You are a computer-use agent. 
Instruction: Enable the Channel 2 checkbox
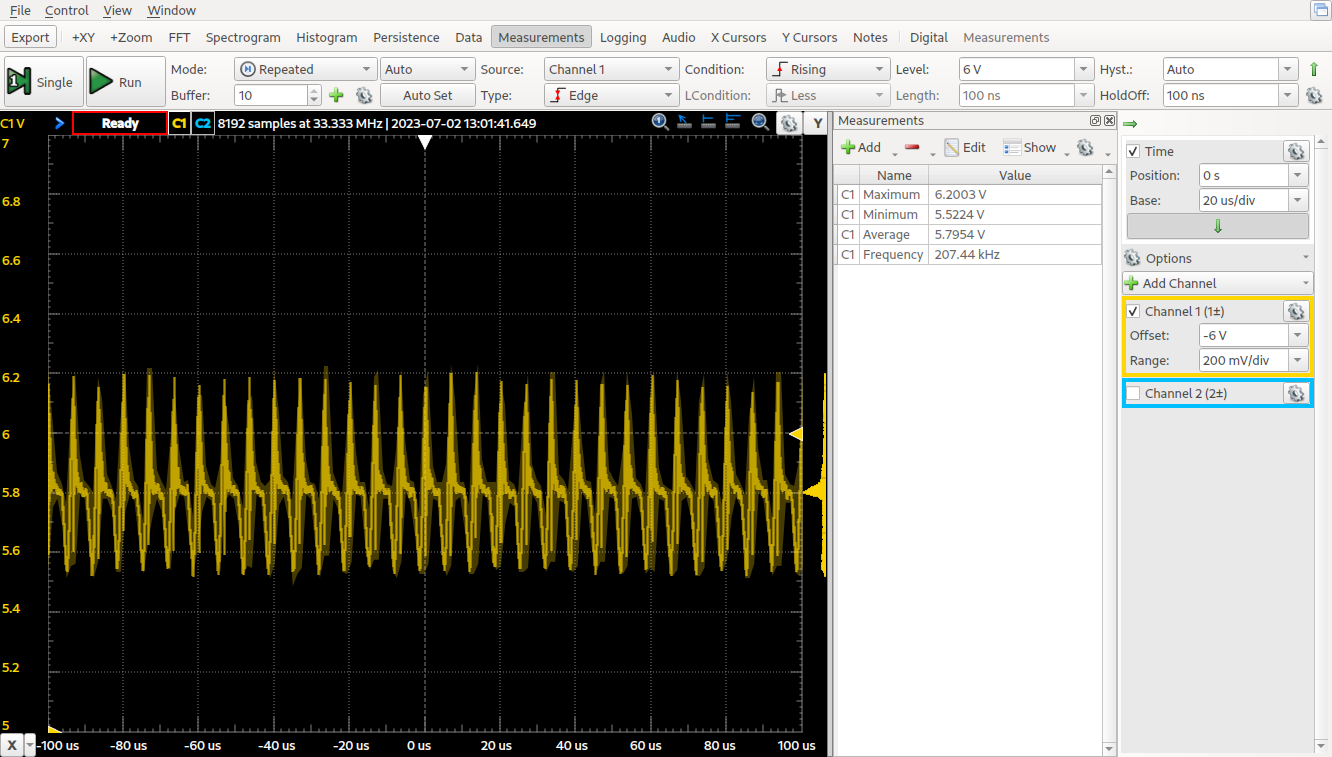(1133, 393)
